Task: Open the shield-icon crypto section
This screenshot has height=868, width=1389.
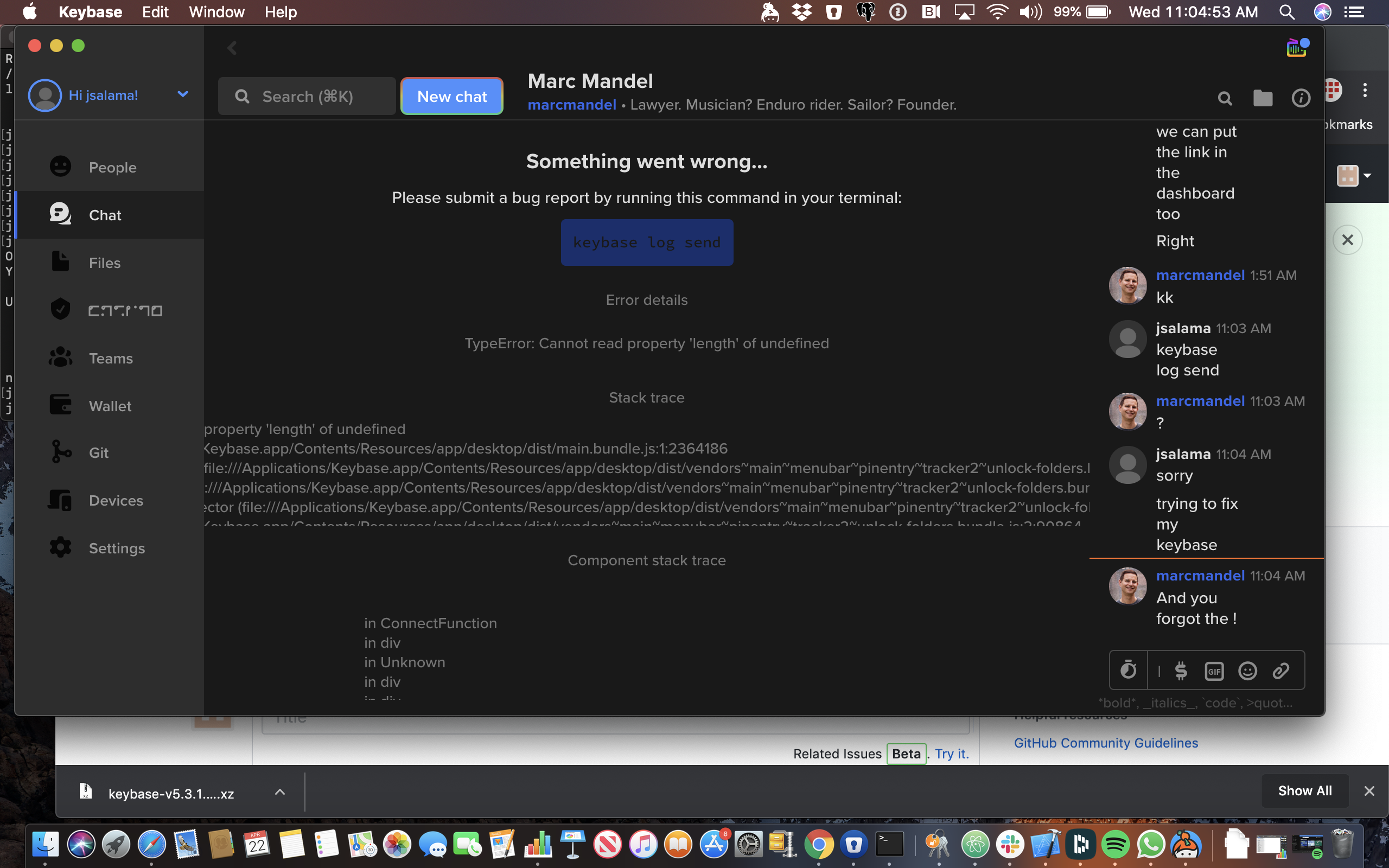Action: pos(109,310)
